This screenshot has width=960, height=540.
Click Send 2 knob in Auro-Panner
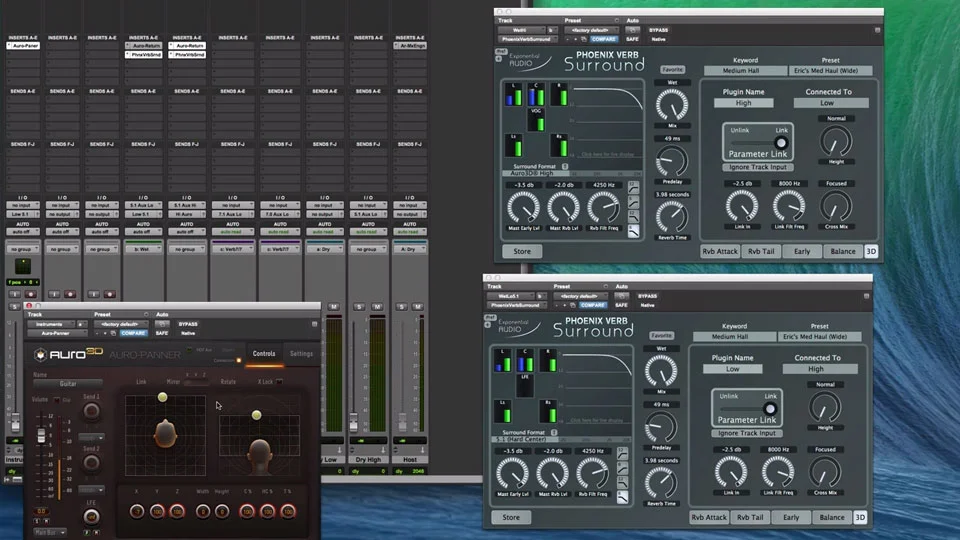91,463
